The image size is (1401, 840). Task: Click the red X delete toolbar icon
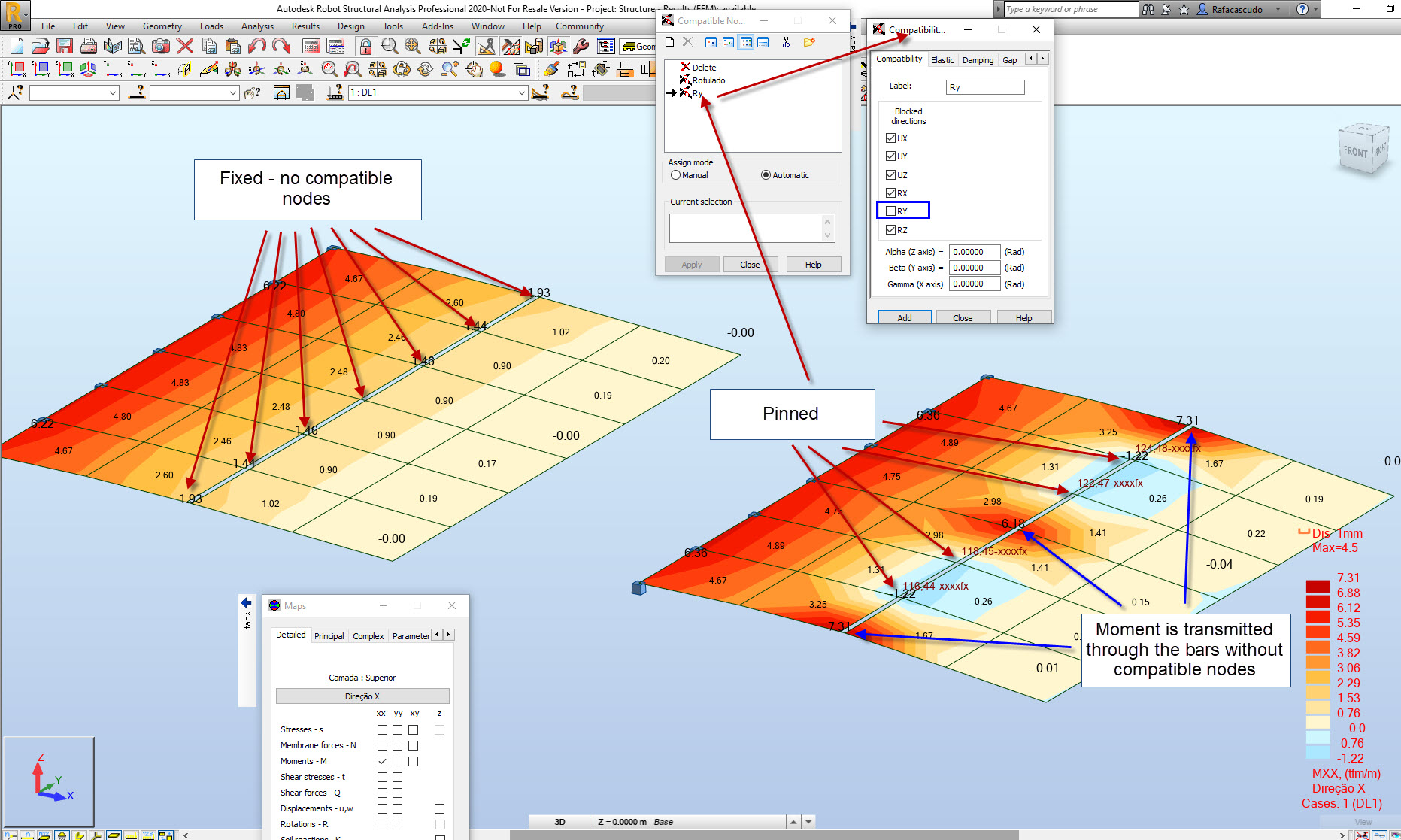click(185, 47)
